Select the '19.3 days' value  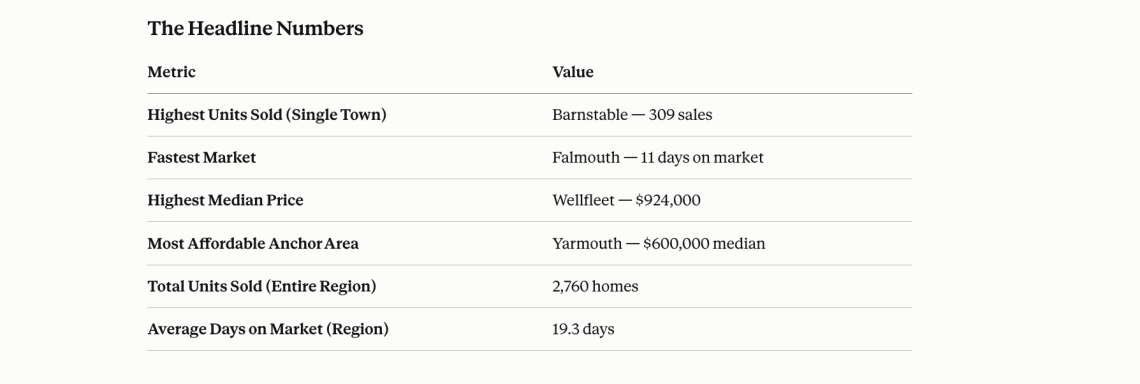[x=583, y=329]
